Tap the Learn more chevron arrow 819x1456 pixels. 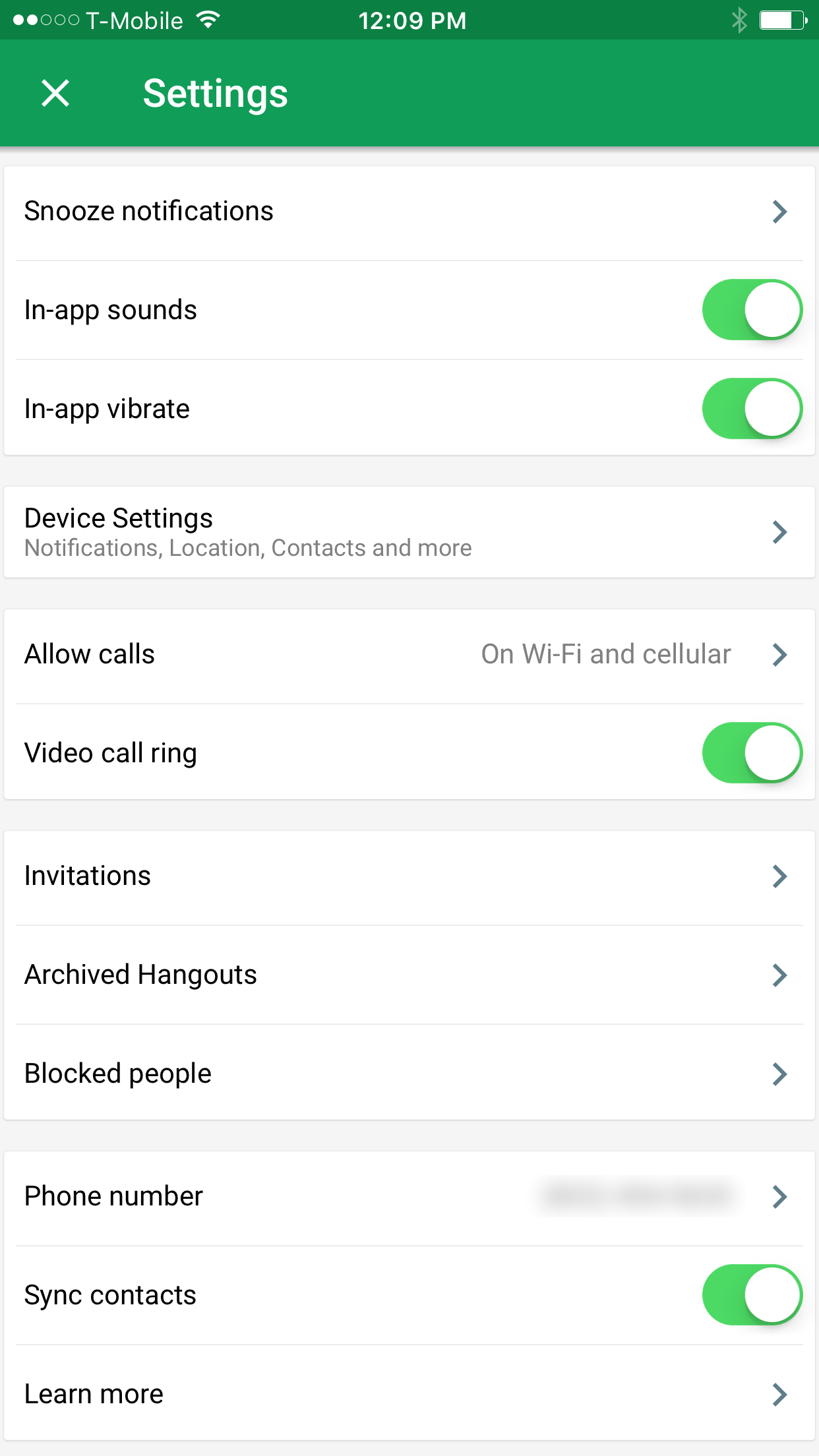780,1395
